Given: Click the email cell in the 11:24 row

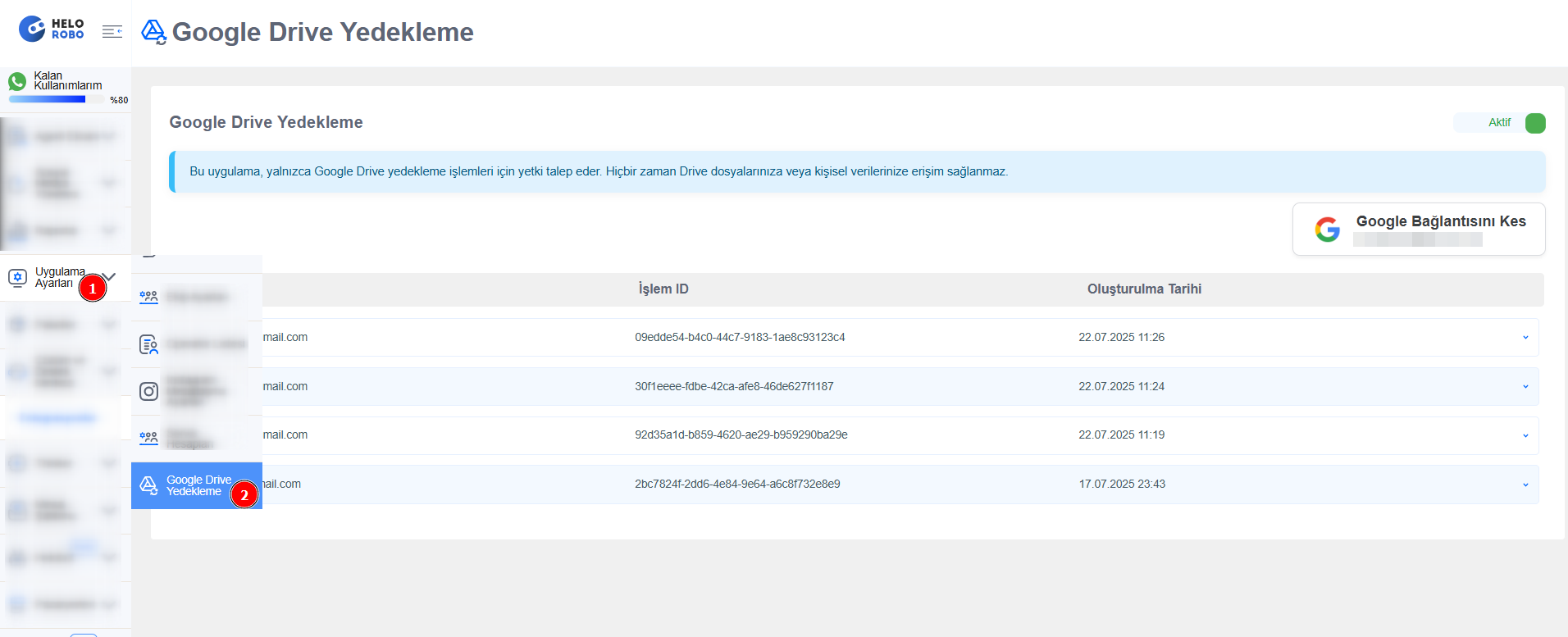Looking at the screenshot, I should click(x=285, y=386).
